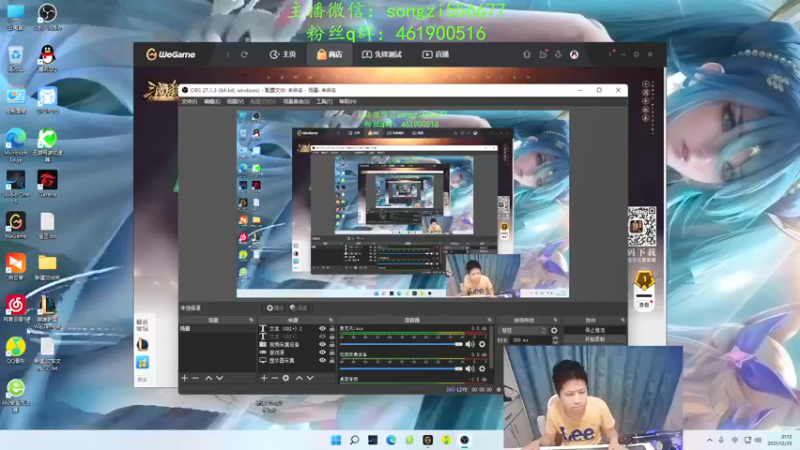The image size is (800, 450).
Task: Open OBS Help menu
Action: tap(347, 102)
